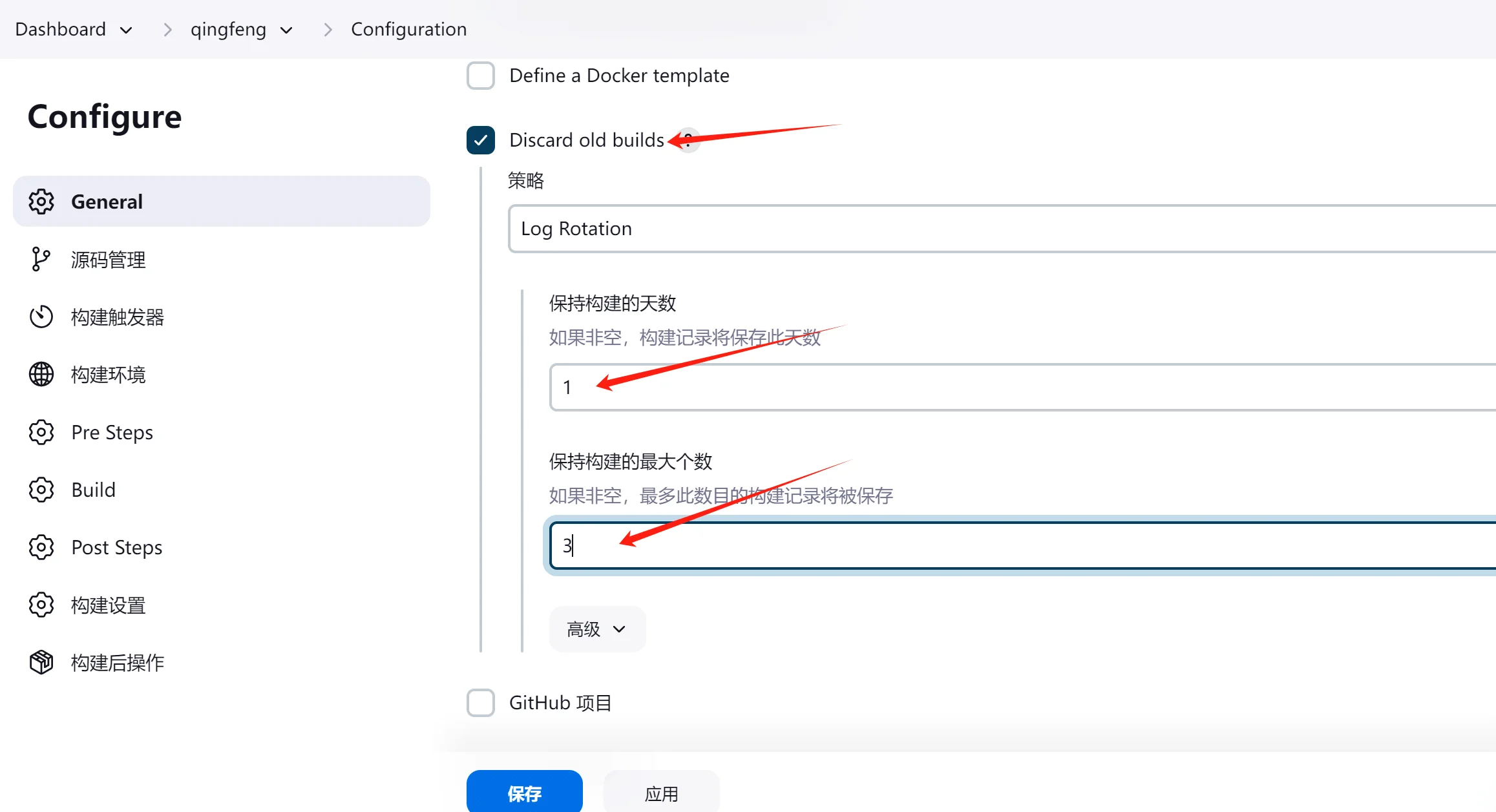The height and width of the screenshot is (812, 1496).
Task: Follow the qingfeng breadcrumb link
Action: click(228, 29)
